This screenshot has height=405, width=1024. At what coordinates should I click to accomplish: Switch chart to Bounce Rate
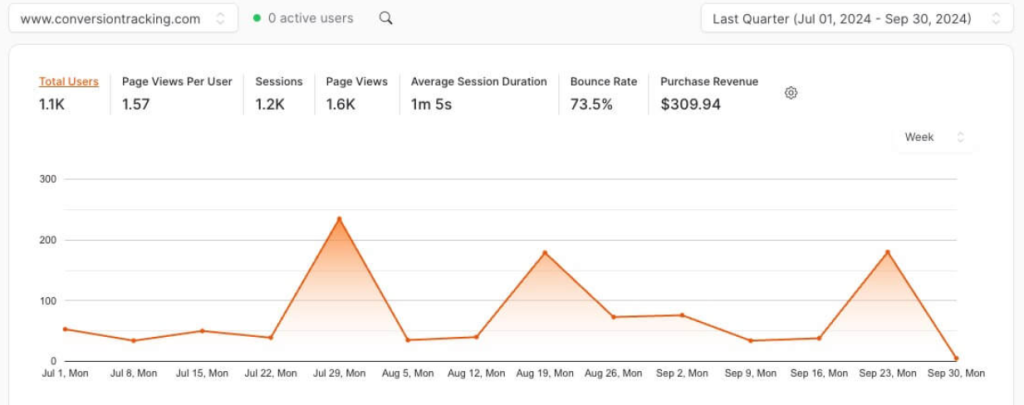tap(603, 82)
